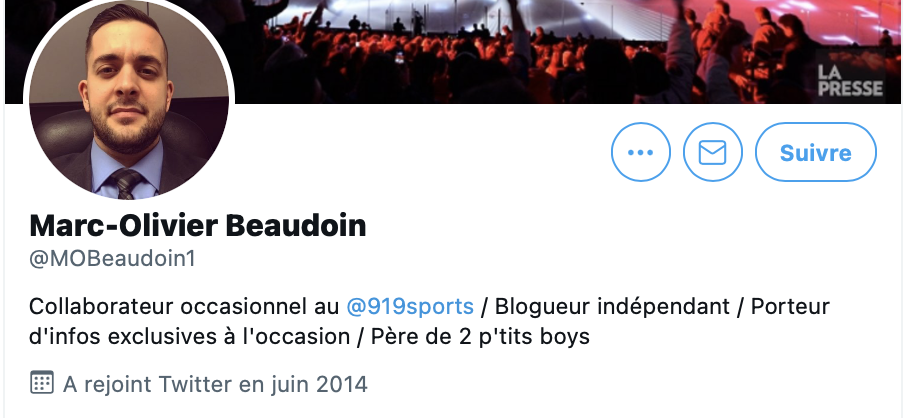This screenshot has height=418, width=908.
Task: Click "Père de 2 p'tits boys" text
Action: [480, 336]
